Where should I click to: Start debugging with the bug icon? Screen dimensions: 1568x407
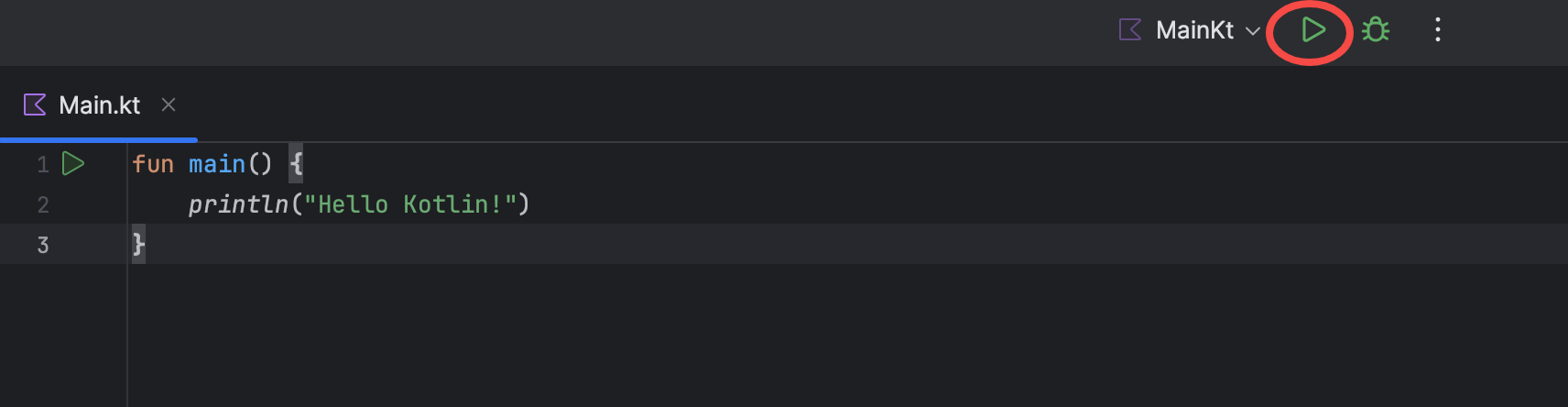pos(1375,30)
